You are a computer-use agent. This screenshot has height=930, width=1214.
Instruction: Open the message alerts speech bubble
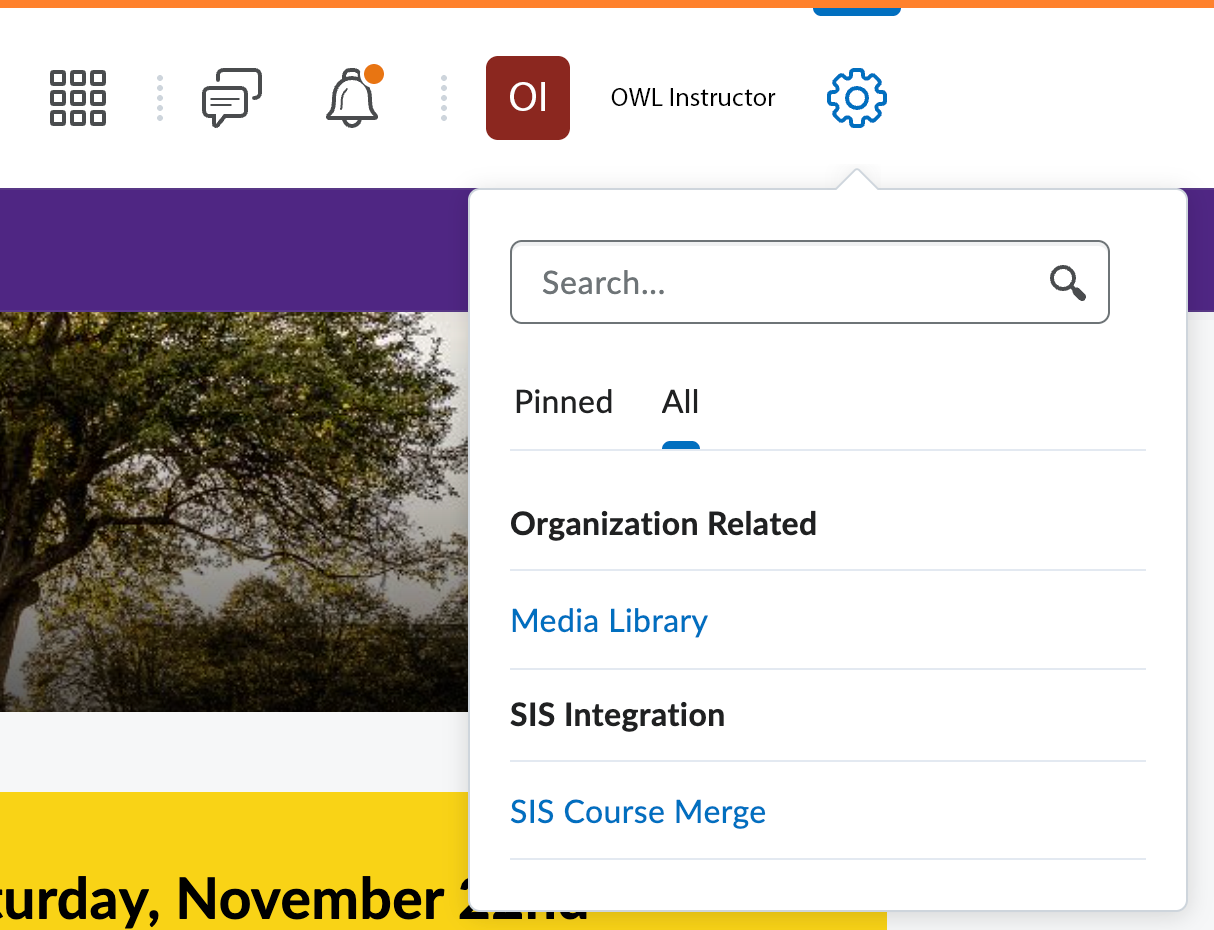coord(231,97)
